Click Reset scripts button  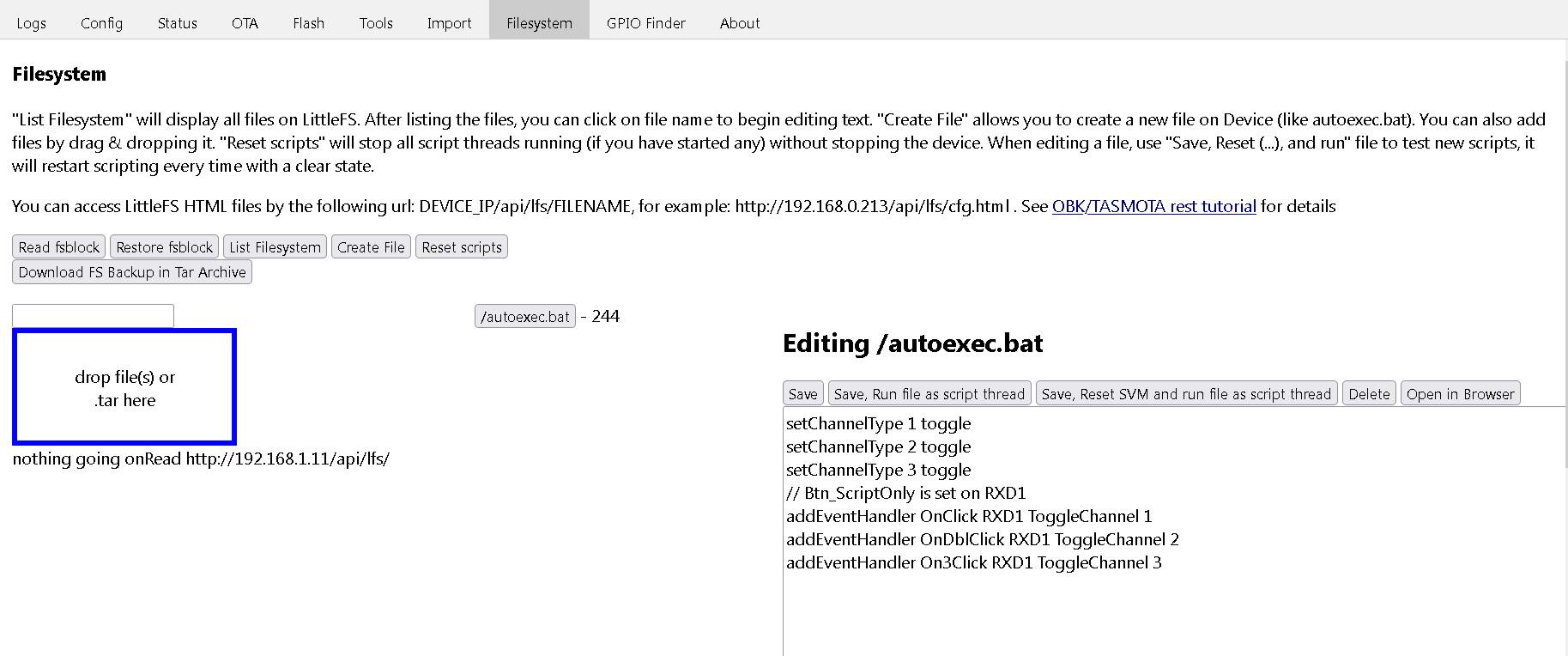coord(462,247)
